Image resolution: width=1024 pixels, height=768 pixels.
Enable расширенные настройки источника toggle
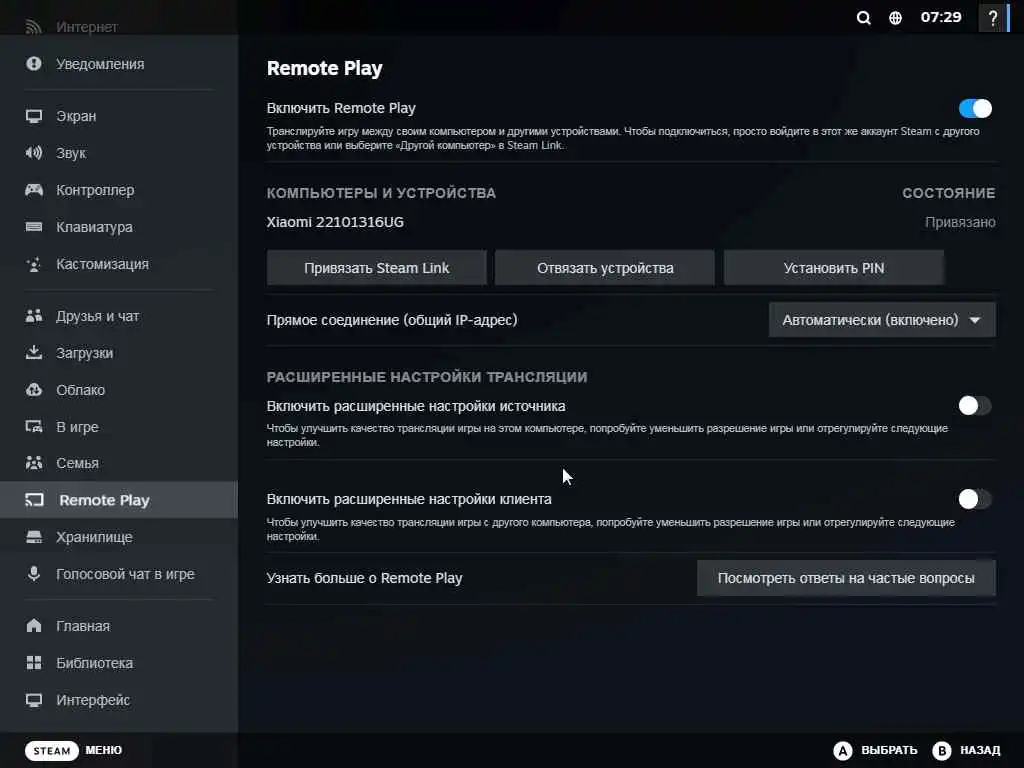coord(975,406)
